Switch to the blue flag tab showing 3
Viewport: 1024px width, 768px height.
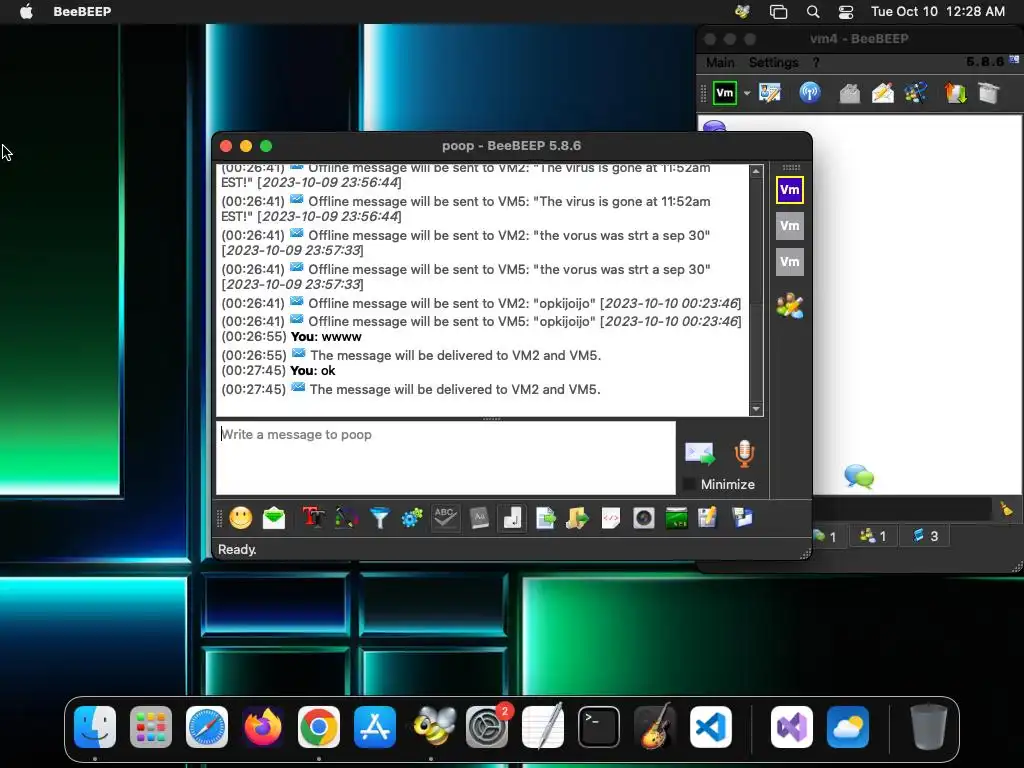[925, 536]
